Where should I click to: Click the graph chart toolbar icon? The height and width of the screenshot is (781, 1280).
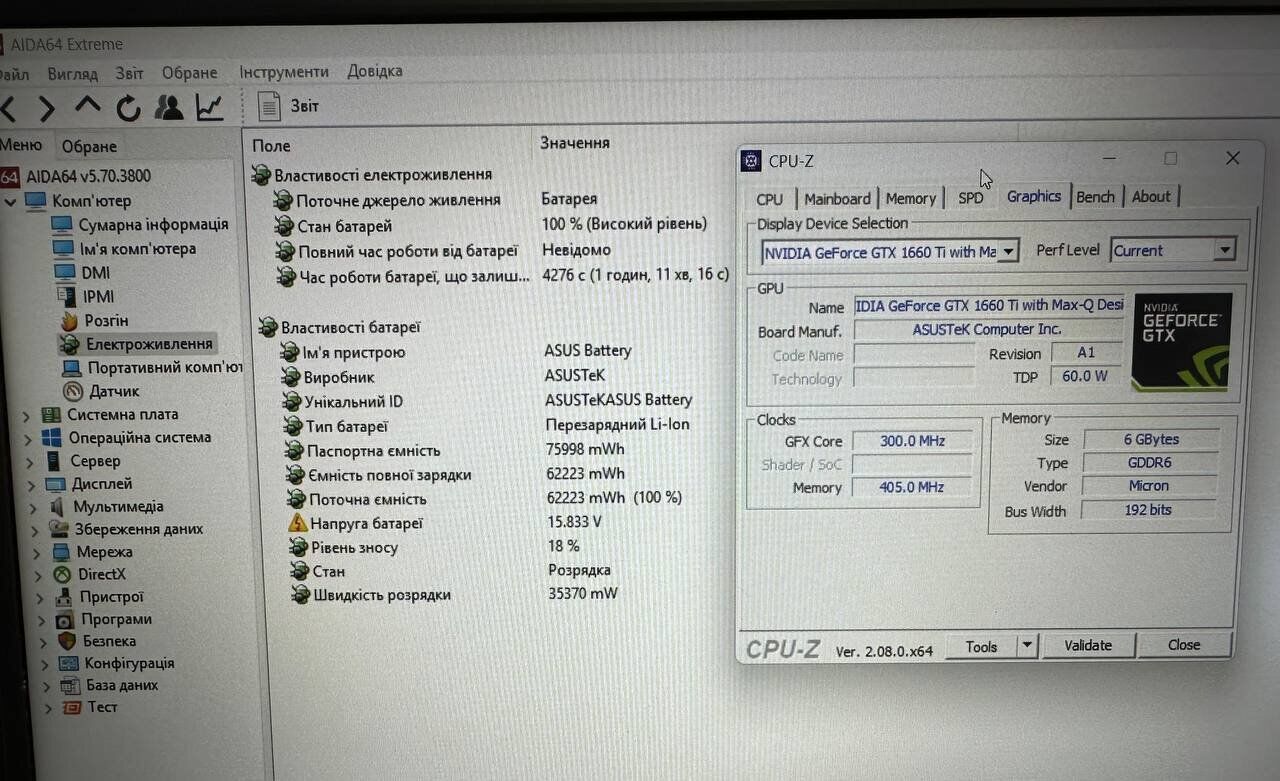(210, 107)
